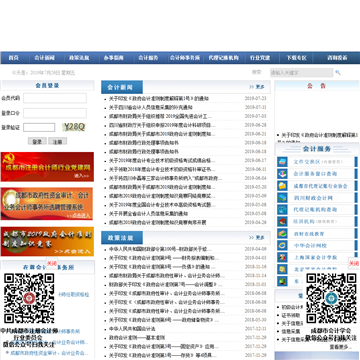Click icon beside 成都市代理记账行业协会
This screenshot has width=360, height=360.
[282, 186]
